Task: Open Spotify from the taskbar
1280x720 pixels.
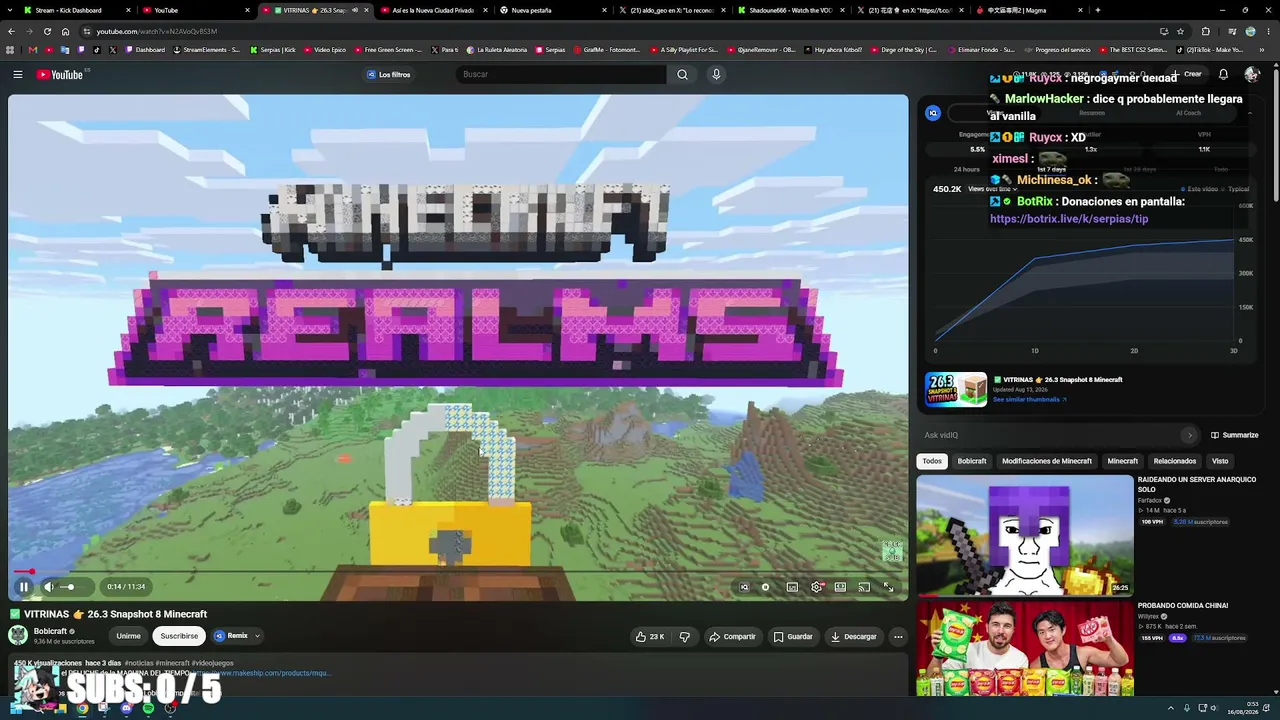Action: click(148, 708)
